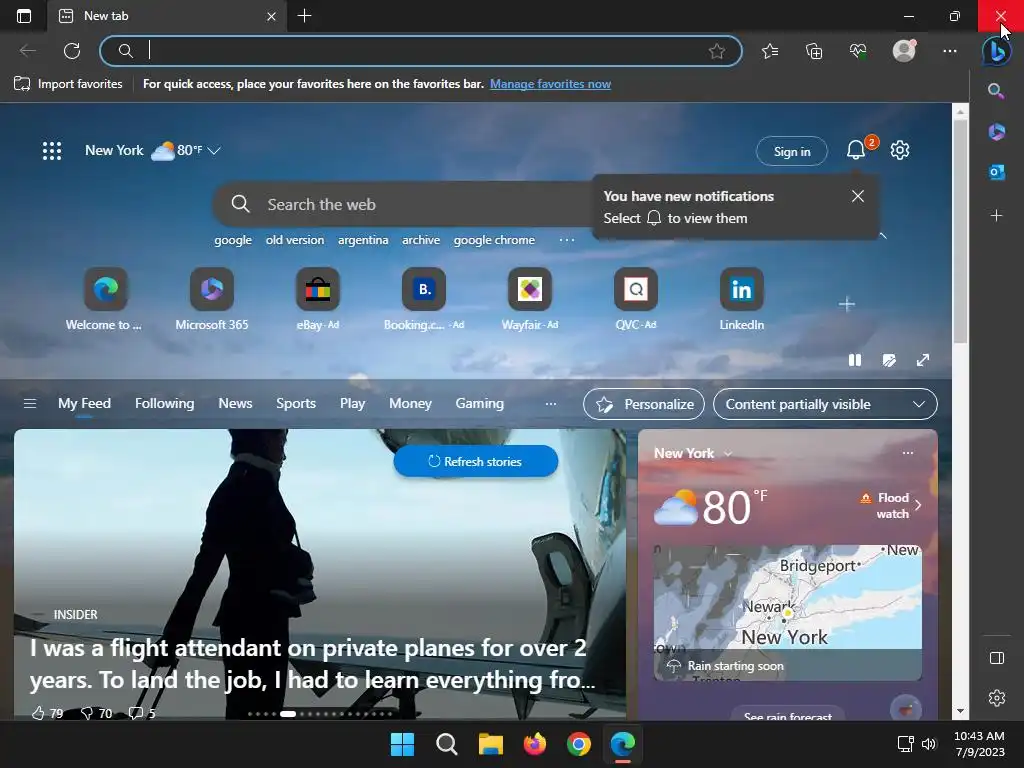Click Refresh stories button
The image size is (1024, 768).
pyautogui.click(x=475, y=461)
